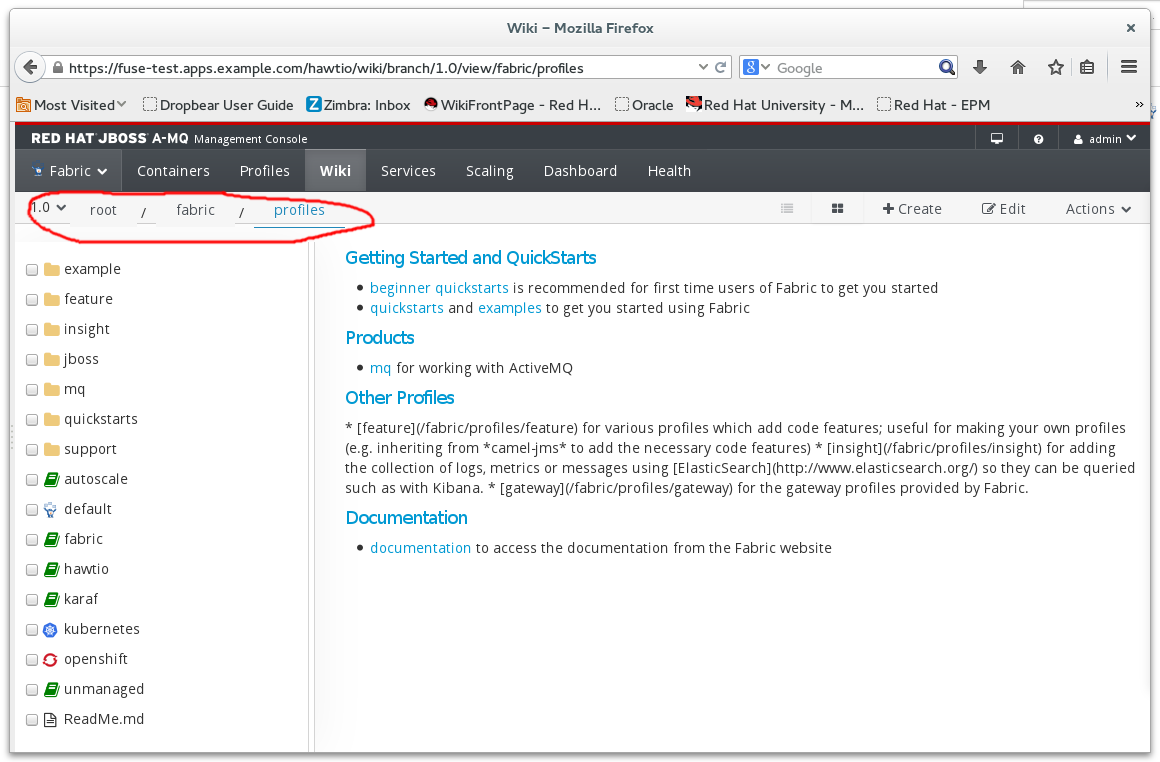Click the red openshift icon

click(x=50, y=659)
